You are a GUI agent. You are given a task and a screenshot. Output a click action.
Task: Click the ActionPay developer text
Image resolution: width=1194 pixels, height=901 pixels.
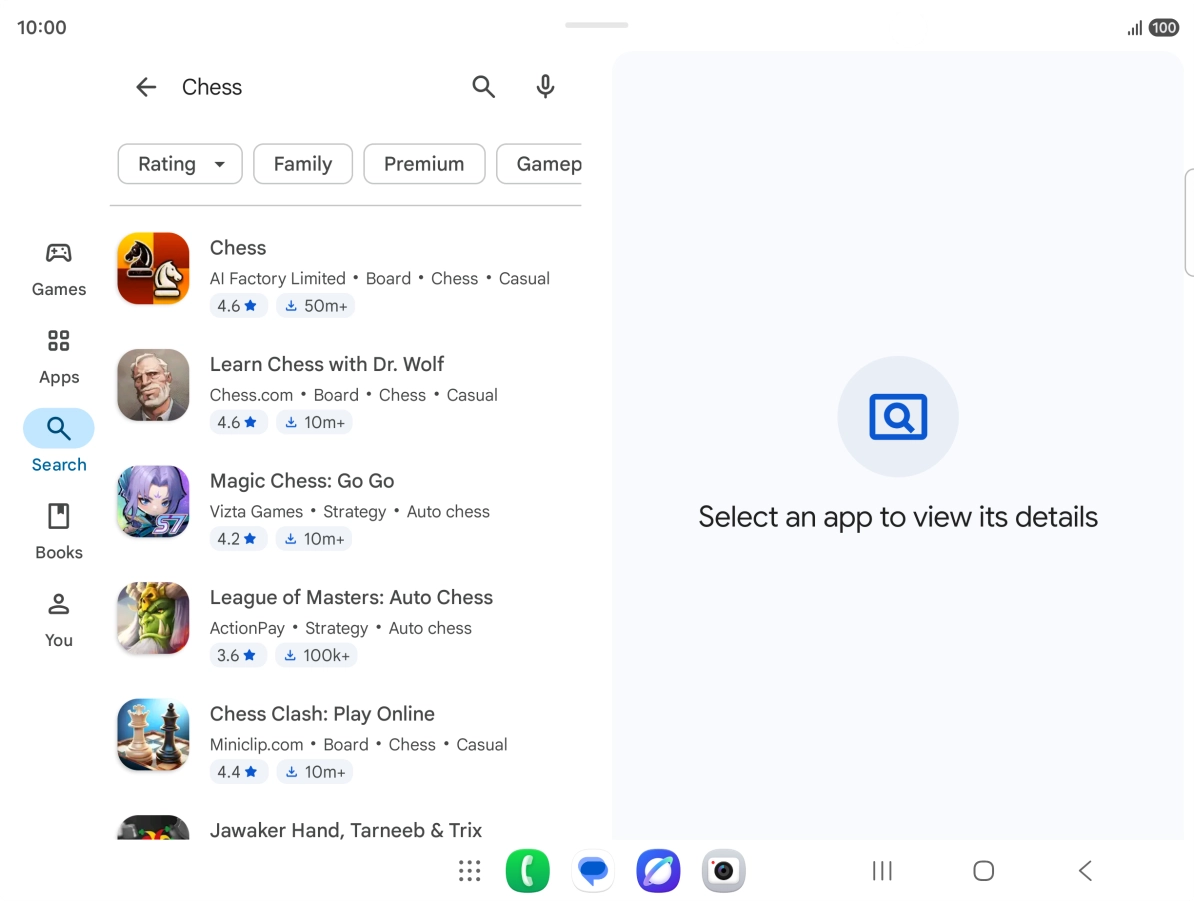[x=247, y=628]
